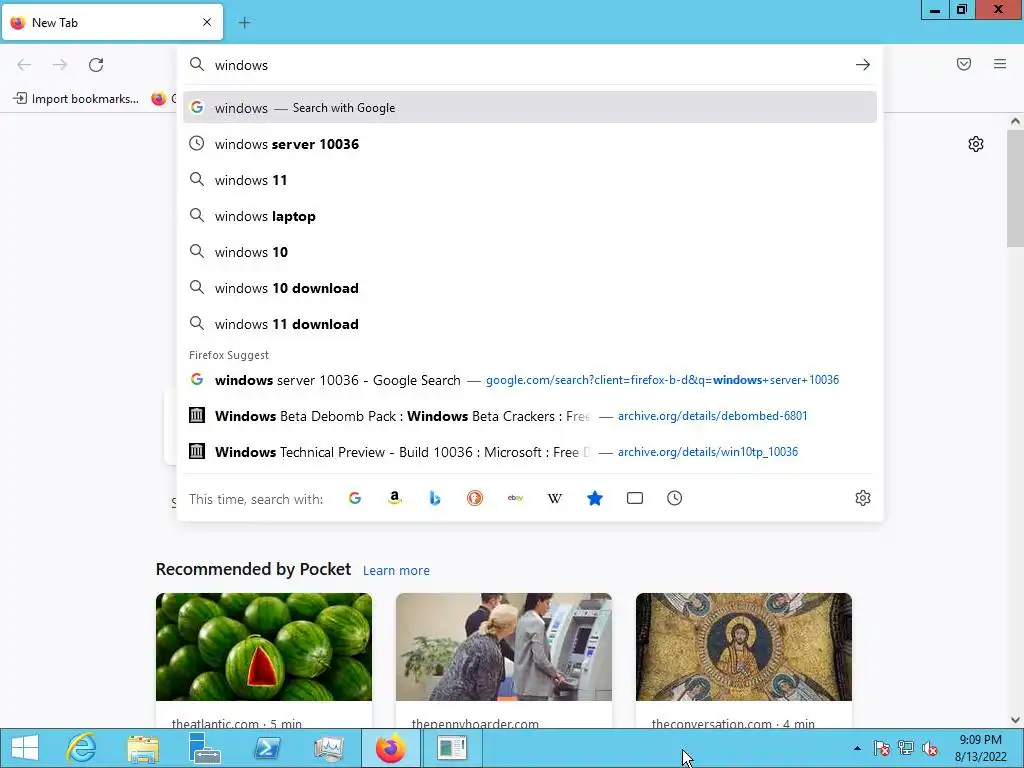Click the network tray icon
The height and width of the screenshot is (768, 1024).
pyautogui.click(x=906, y=748)
